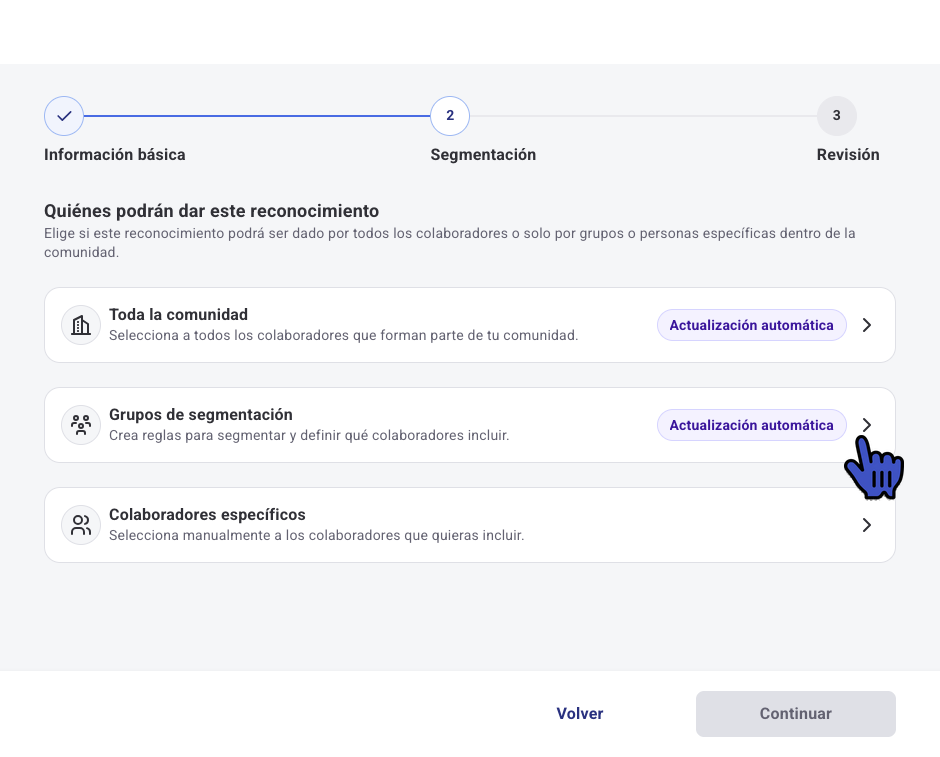Click the Continuar button
Image resolution: width=940 pixels, height=757 pixels.
pyautogui.click(x=796, y=713)
